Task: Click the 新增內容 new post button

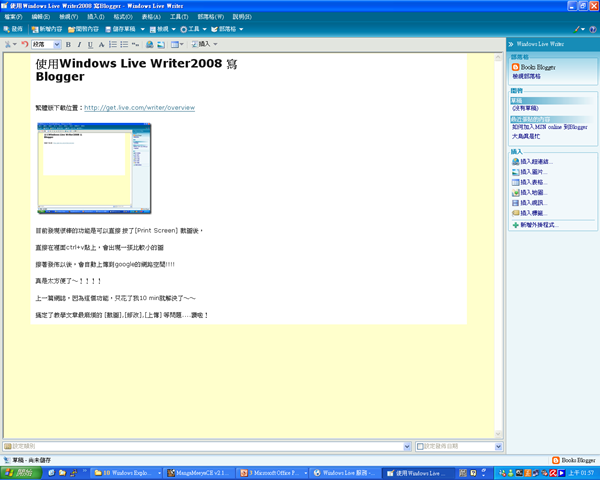Action: (x=47, y=29)
